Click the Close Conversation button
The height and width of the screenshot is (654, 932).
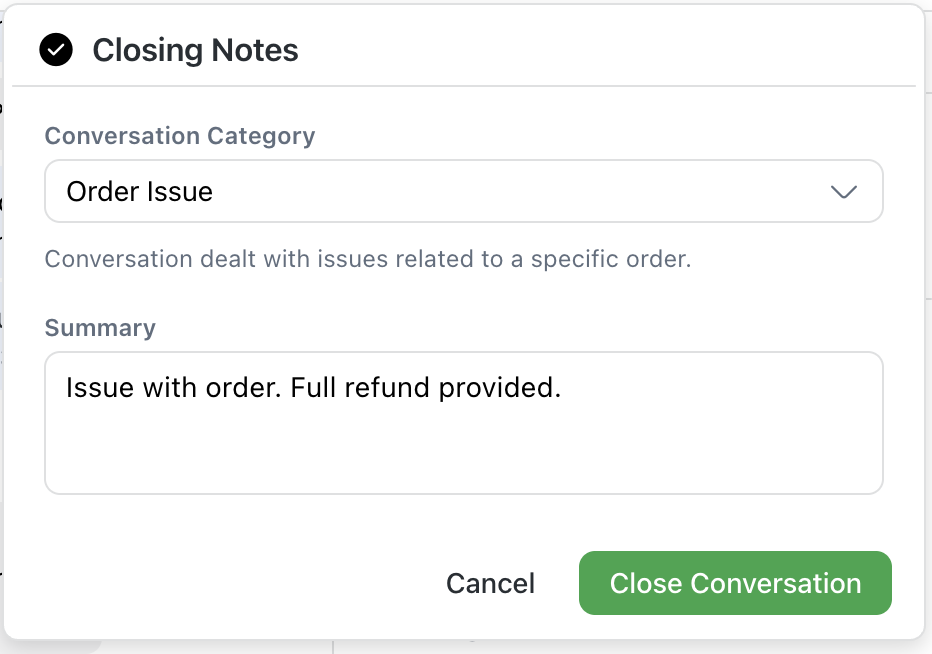[735, 583]
